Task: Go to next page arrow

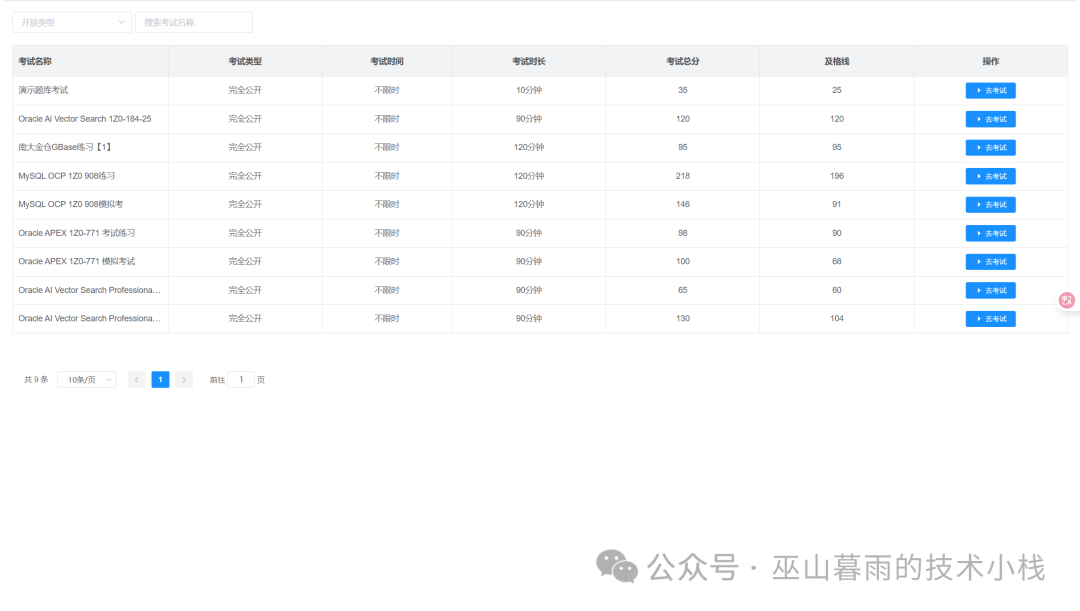Action: coord(184,380)
